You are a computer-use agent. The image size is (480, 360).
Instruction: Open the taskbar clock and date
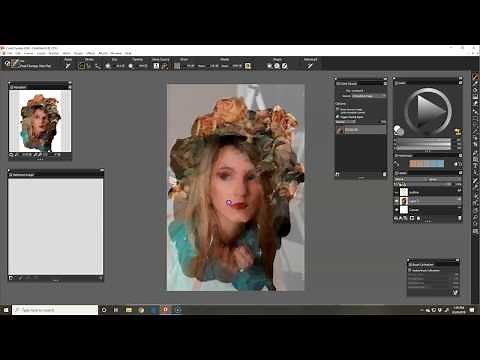tap(459, 310)
